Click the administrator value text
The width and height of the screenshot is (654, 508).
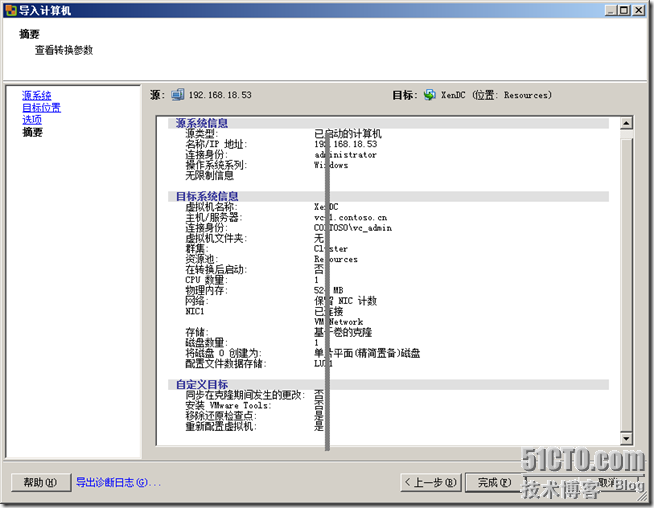click(345, 155)
